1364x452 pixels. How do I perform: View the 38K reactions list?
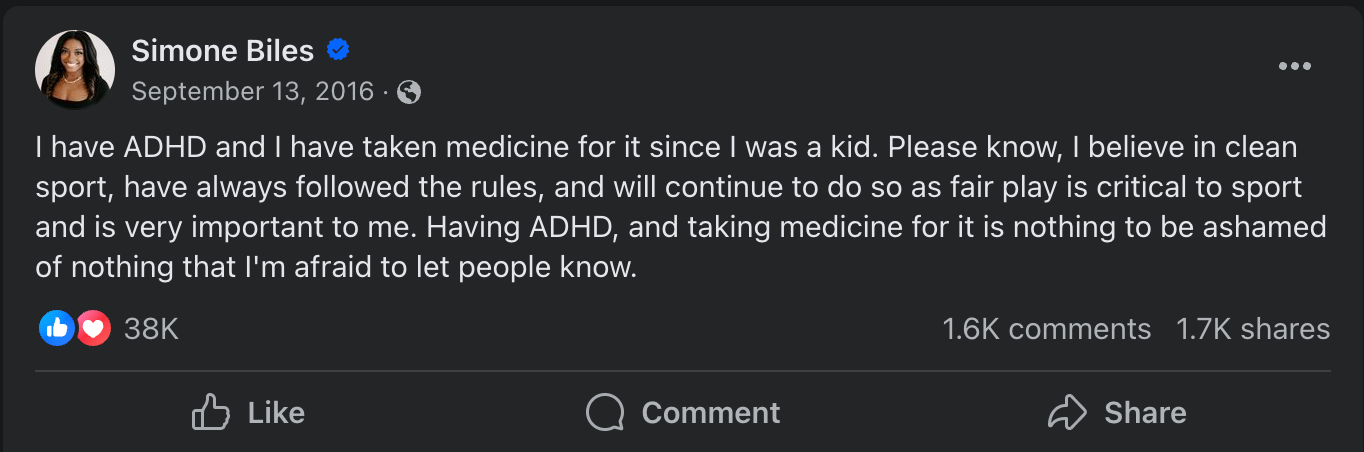tap(151, 329)
